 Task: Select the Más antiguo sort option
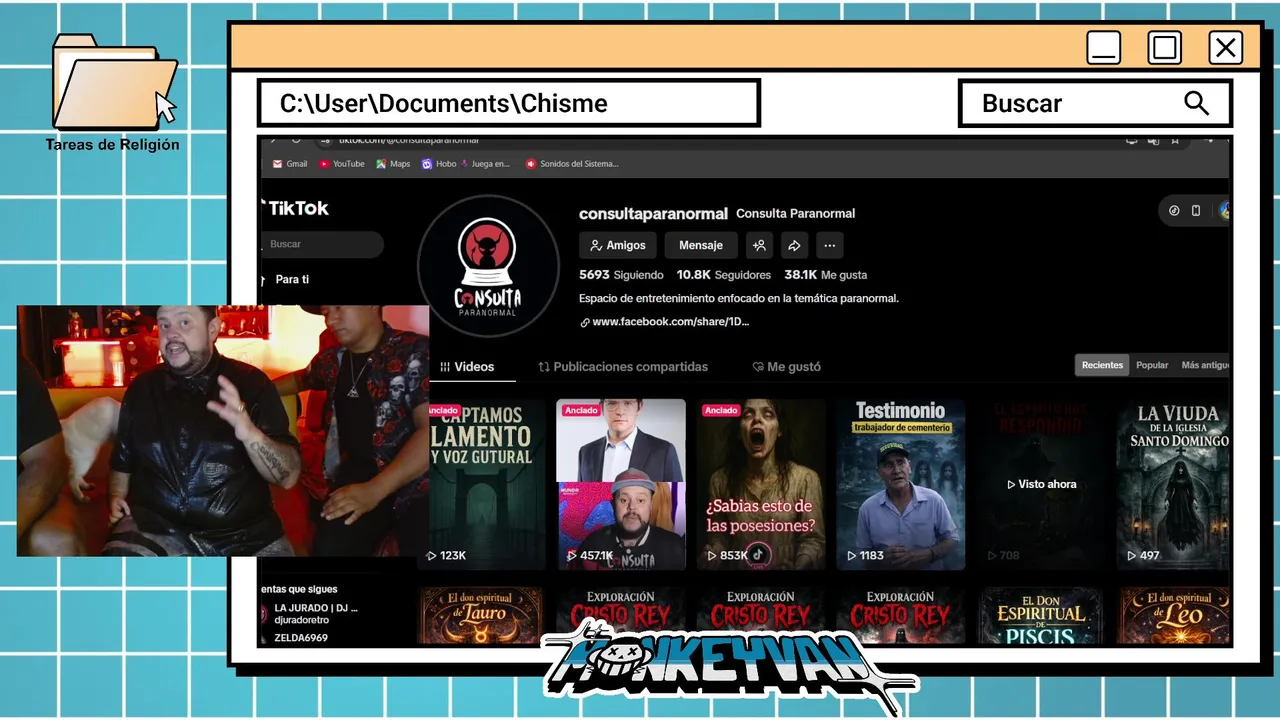[x=1205, y=365]
